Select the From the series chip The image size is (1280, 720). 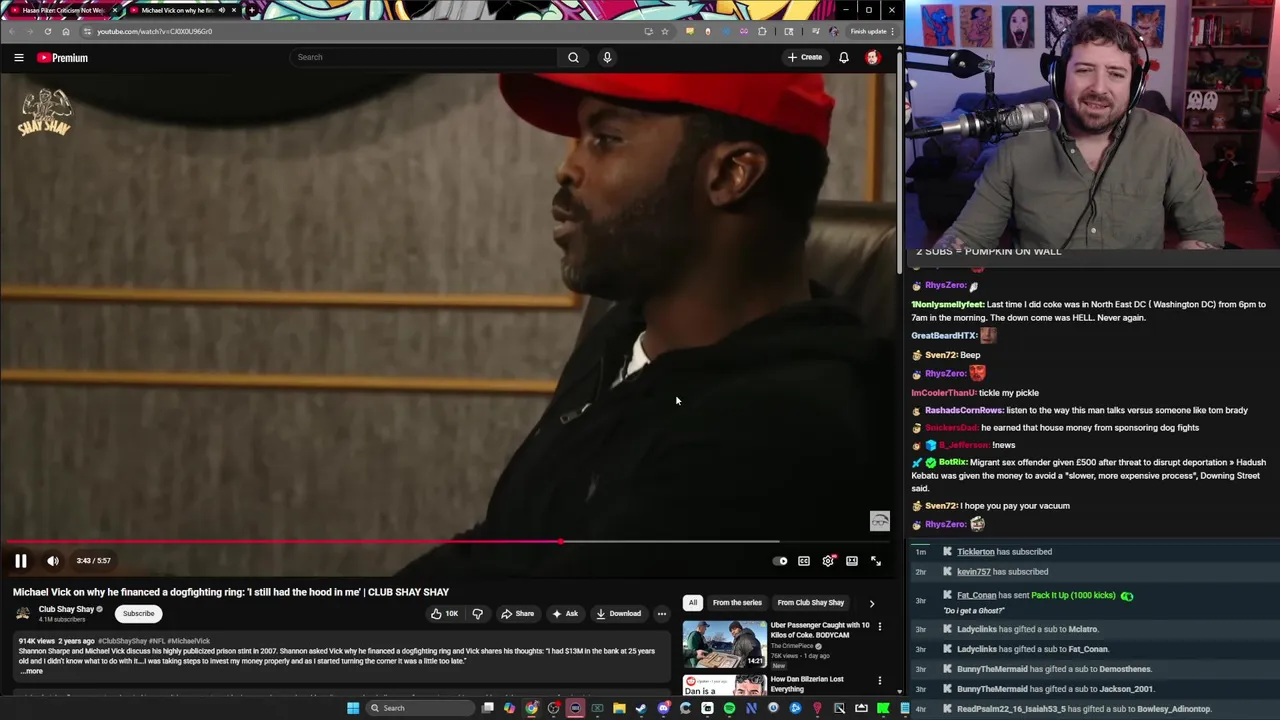pyautogui.click(x=737, y=603)
